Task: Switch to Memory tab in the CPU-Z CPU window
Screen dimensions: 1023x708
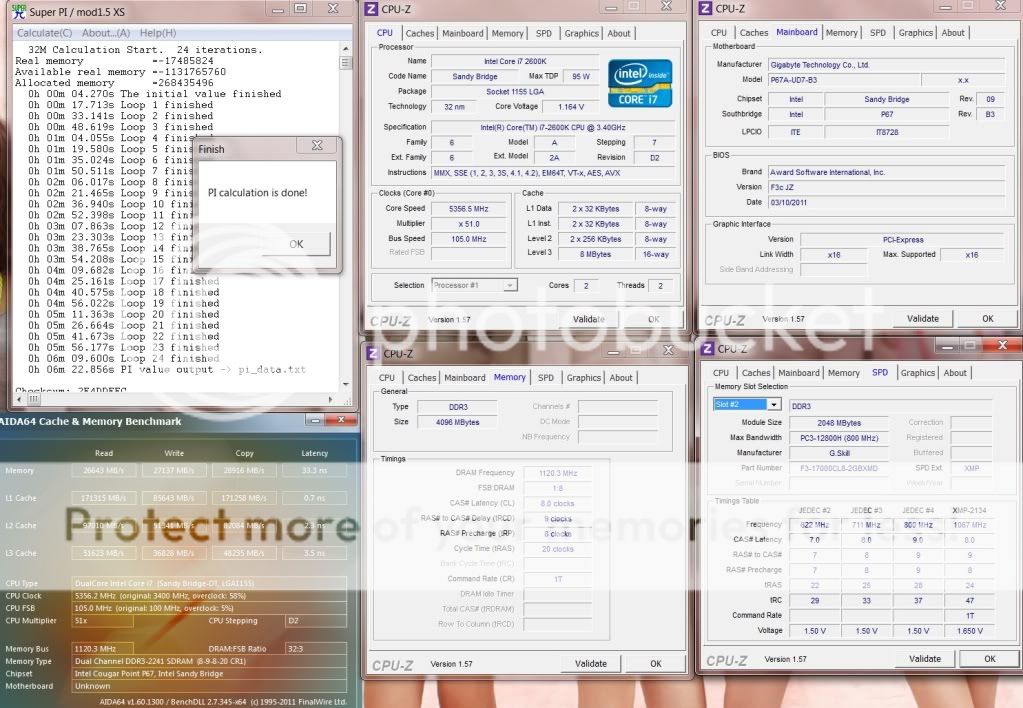Action: [x=508, y=33]
